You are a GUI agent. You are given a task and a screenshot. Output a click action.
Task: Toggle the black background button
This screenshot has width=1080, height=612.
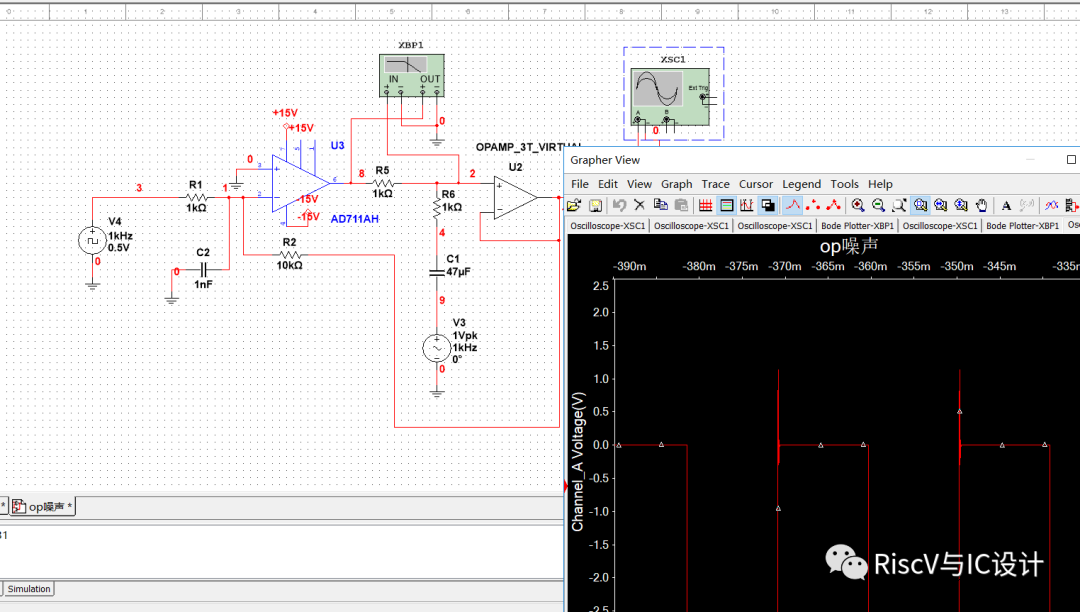[767, 205]
